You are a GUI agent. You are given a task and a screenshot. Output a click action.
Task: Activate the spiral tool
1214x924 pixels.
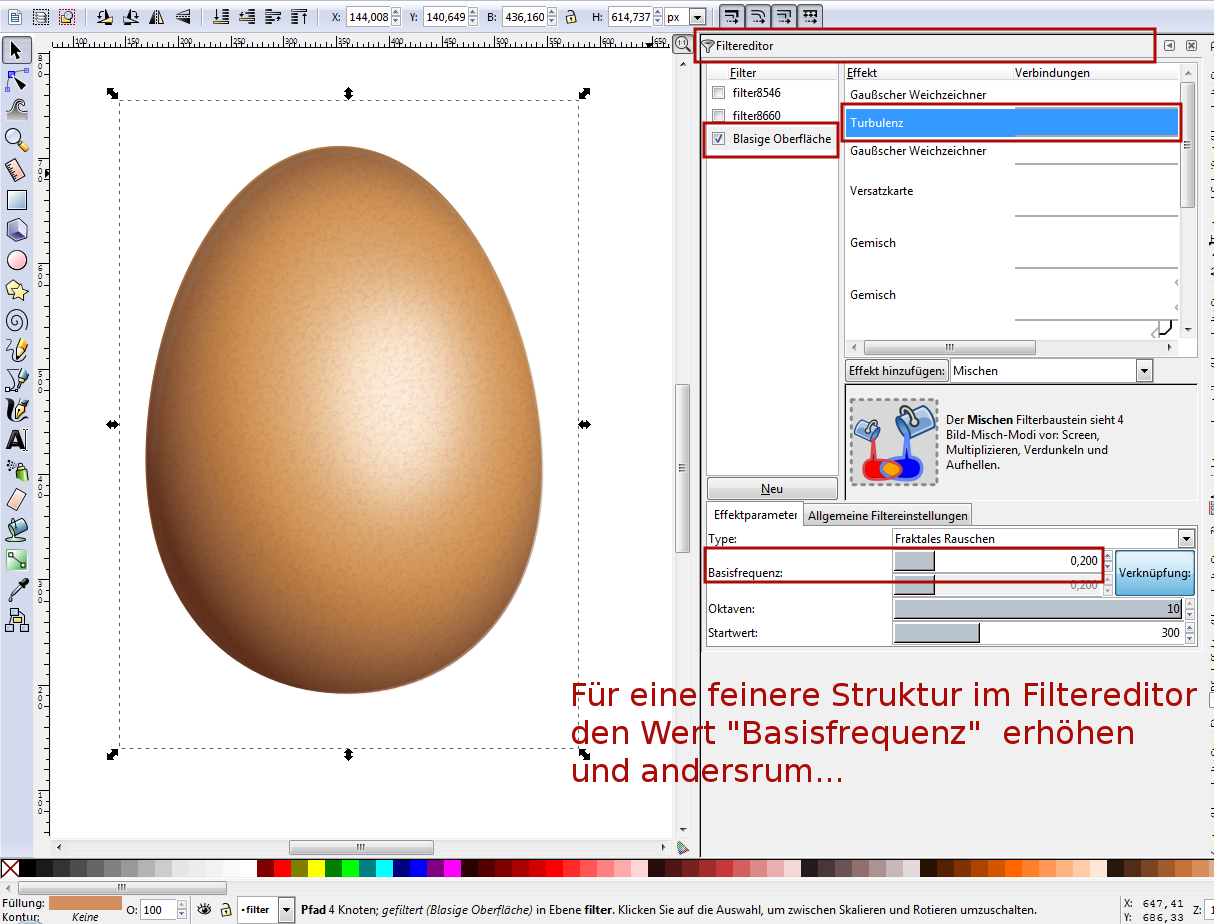click(17, 320)
